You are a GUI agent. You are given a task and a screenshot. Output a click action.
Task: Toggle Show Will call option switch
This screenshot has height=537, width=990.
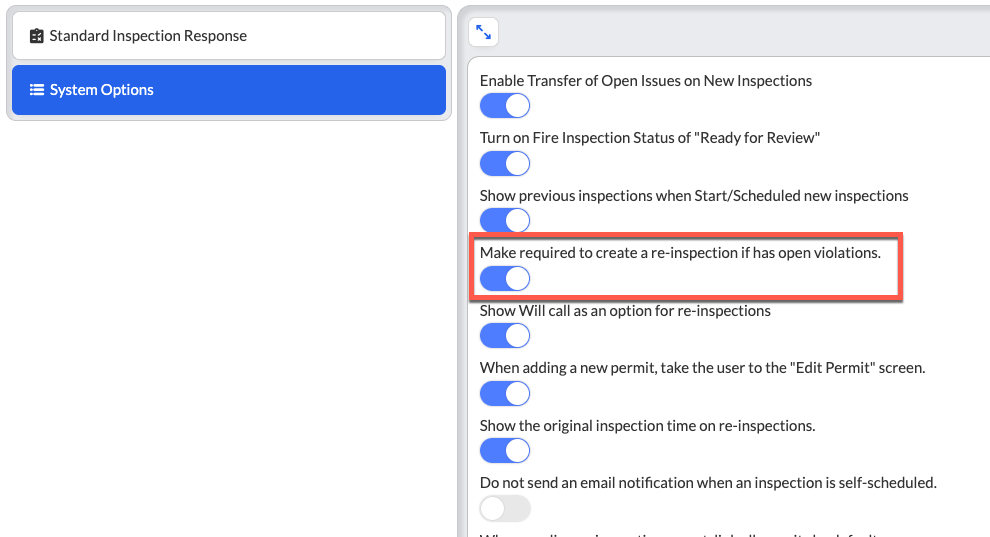[505, 336]
